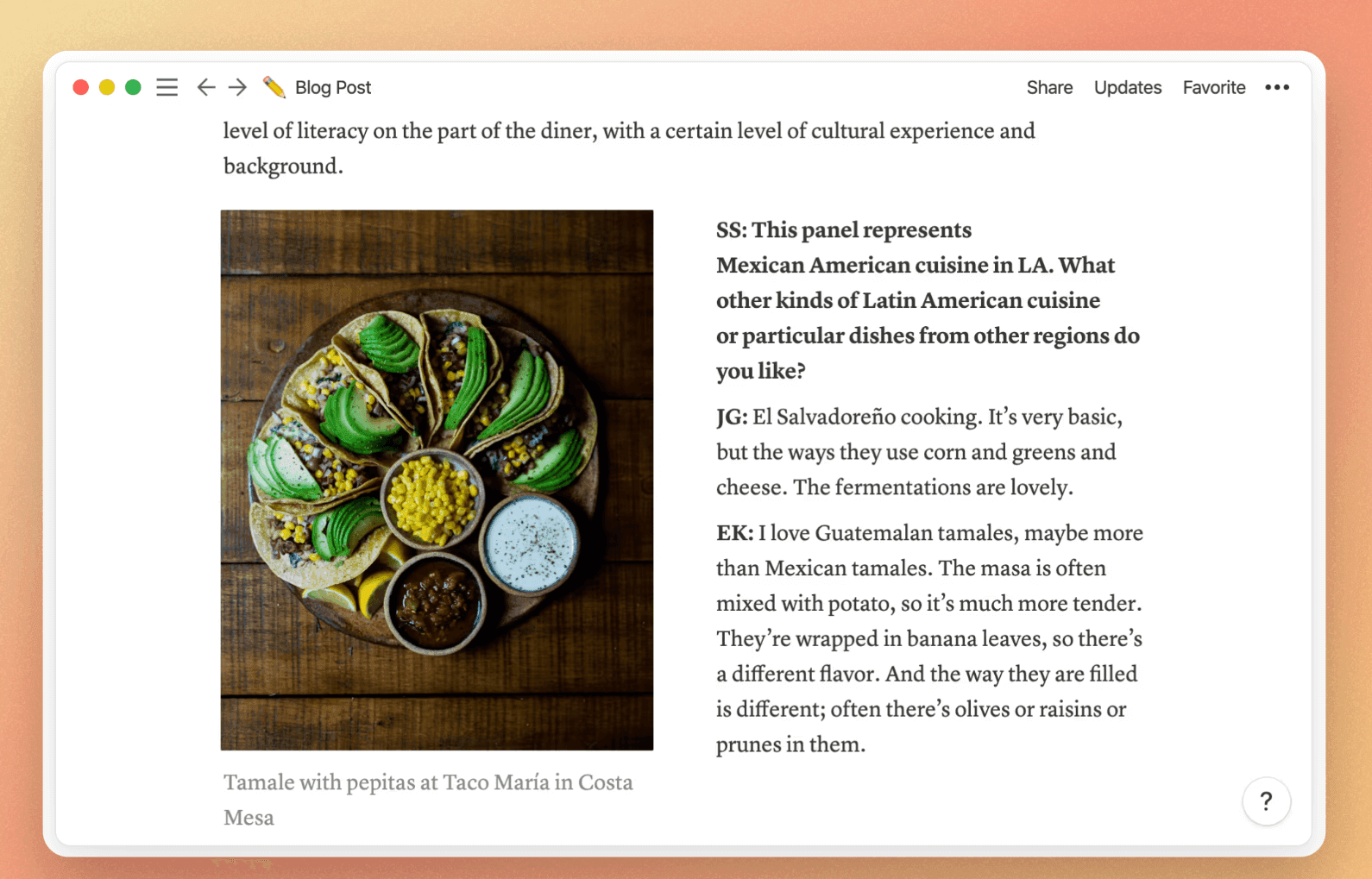Minimize the window using the yellow button
This screenshot has width=1372, height=879.
point(107,87)
